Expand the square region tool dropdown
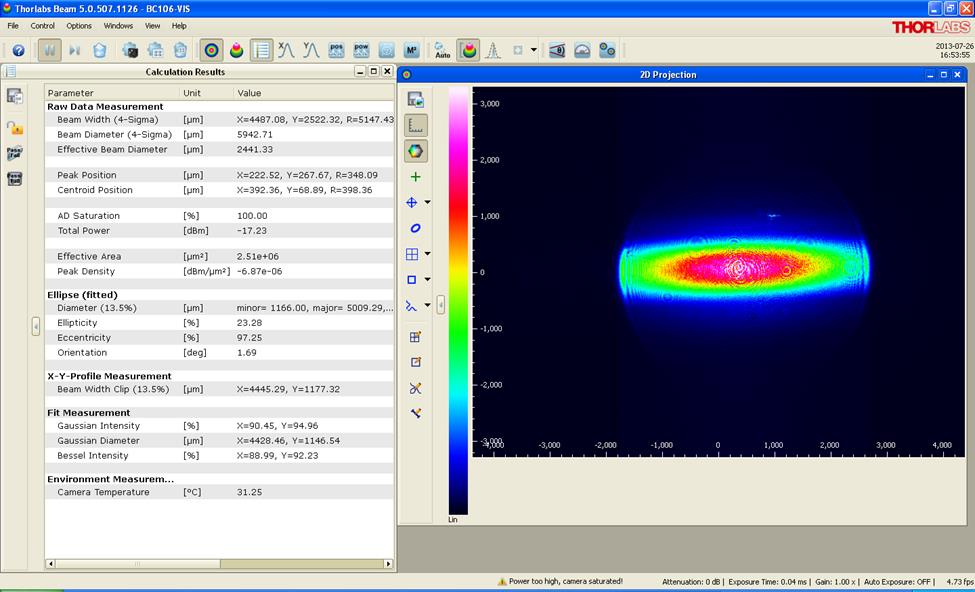 pos(428,280)
